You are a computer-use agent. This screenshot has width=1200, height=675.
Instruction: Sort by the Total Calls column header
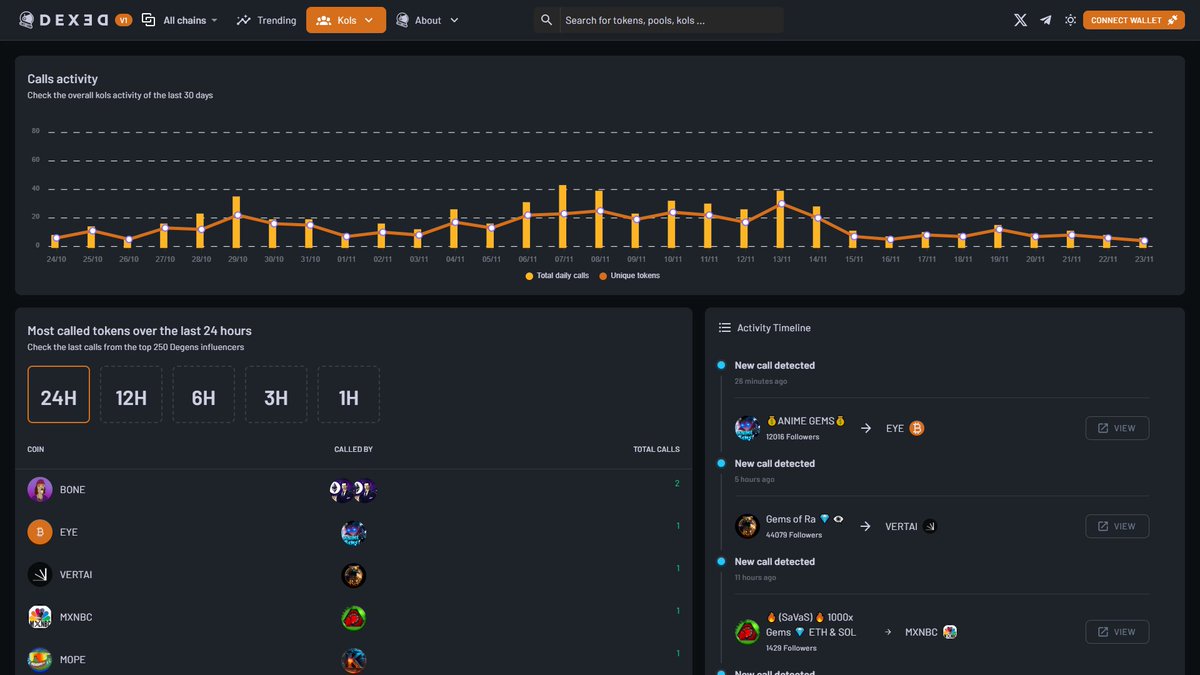(656, 449)
